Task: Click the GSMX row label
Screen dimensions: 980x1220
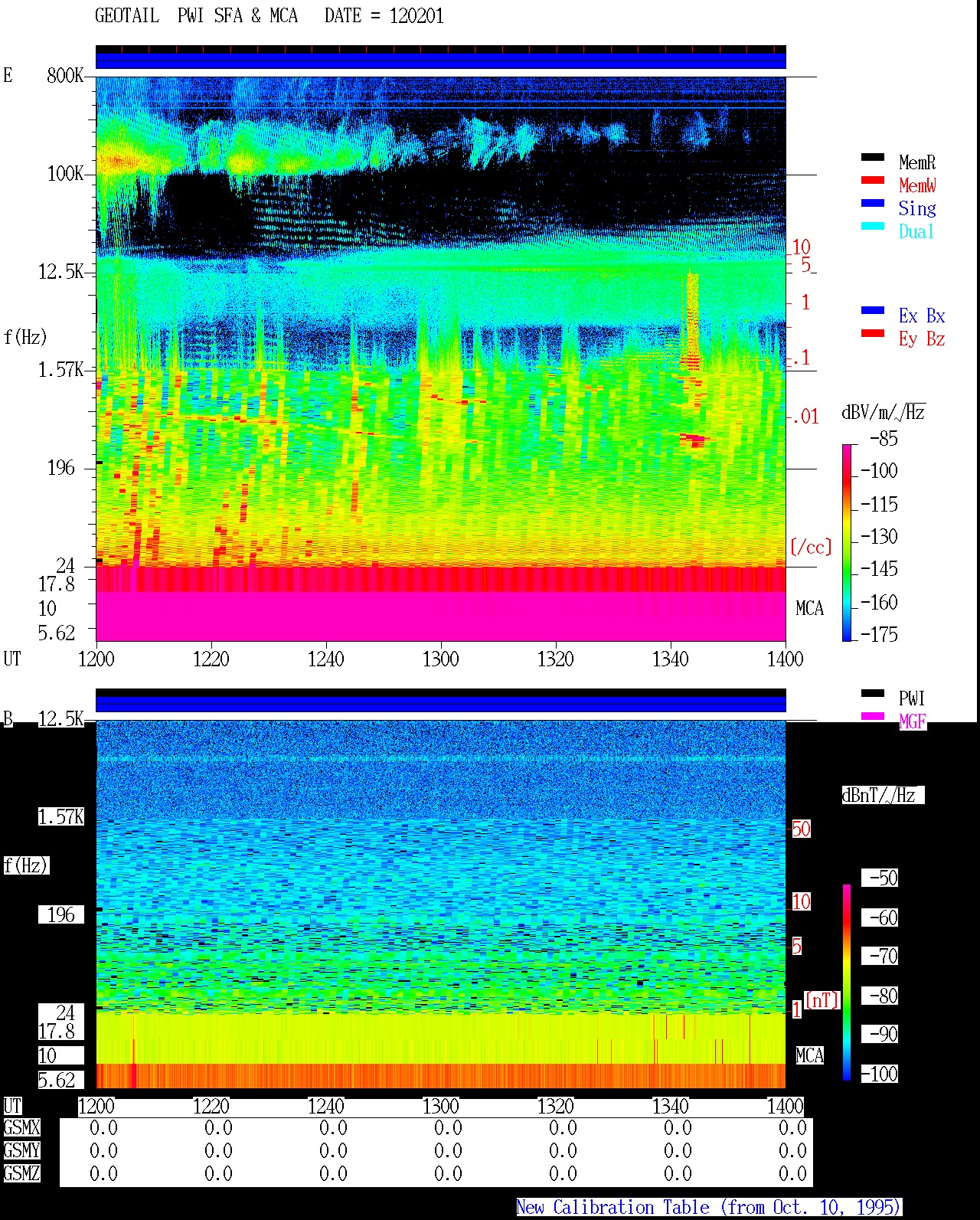Action: coord(21,1128)
